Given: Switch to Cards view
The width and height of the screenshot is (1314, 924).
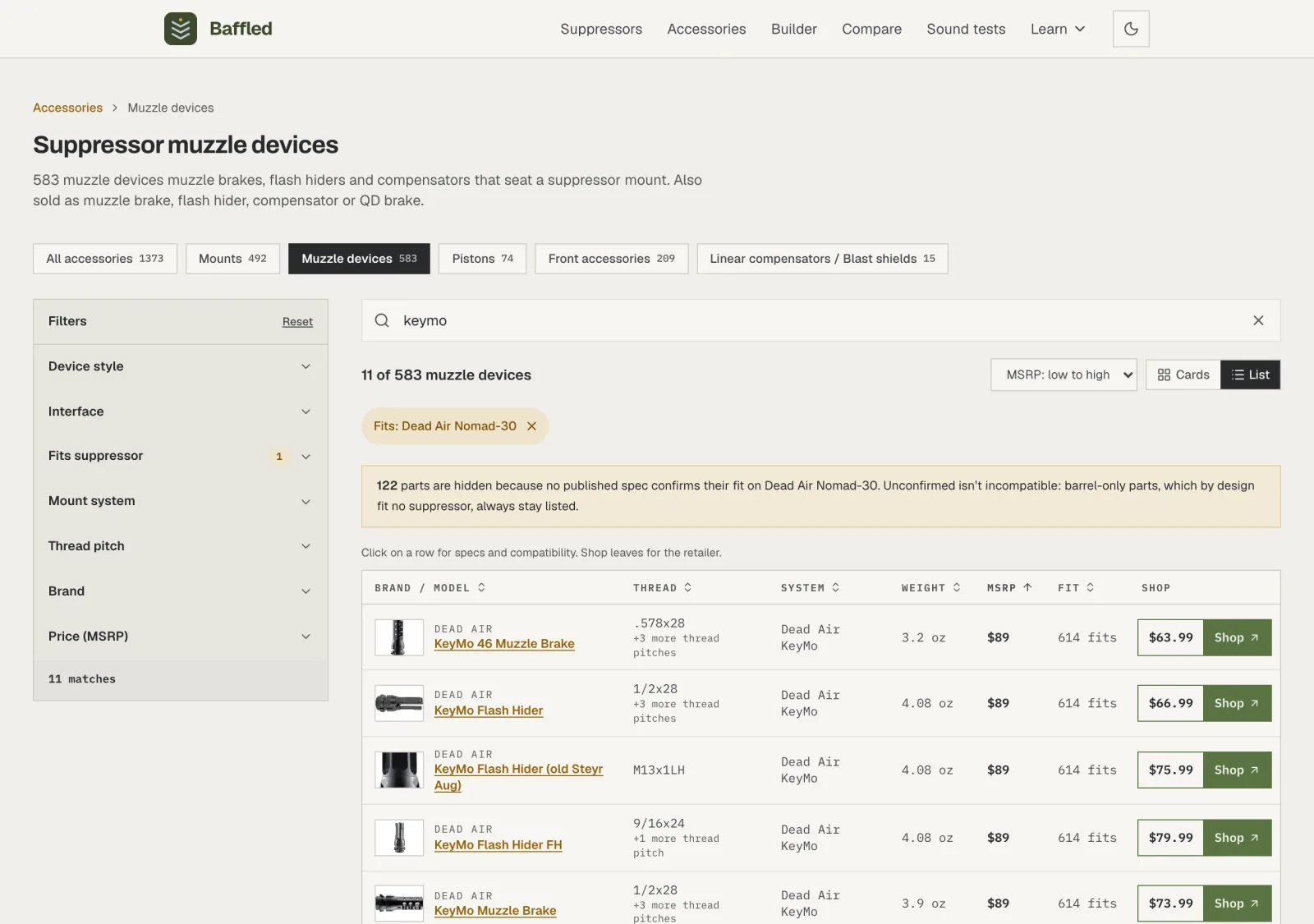Looking at the screenshot, I should [1183, 375].
